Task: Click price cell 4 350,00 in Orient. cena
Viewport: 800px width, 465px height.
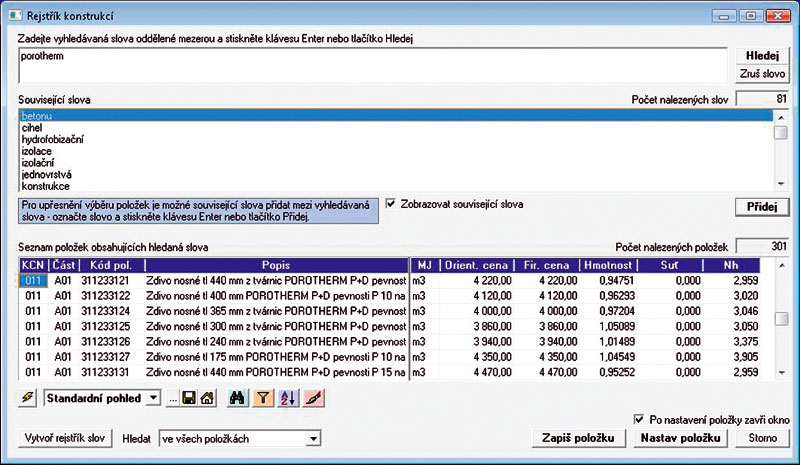Action: (492, 357)
